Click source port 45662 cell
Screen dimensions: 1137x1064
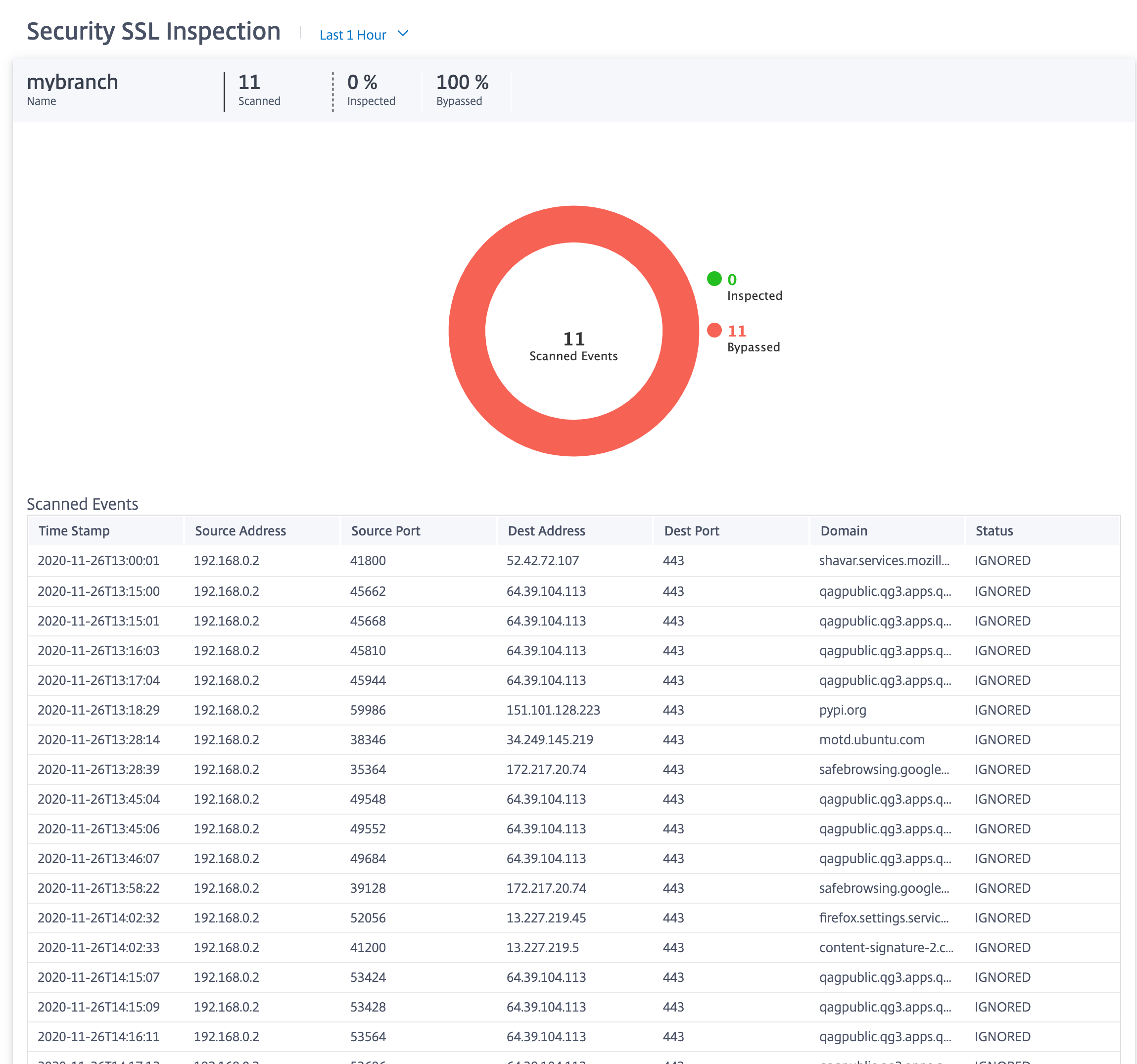point(368,591)
